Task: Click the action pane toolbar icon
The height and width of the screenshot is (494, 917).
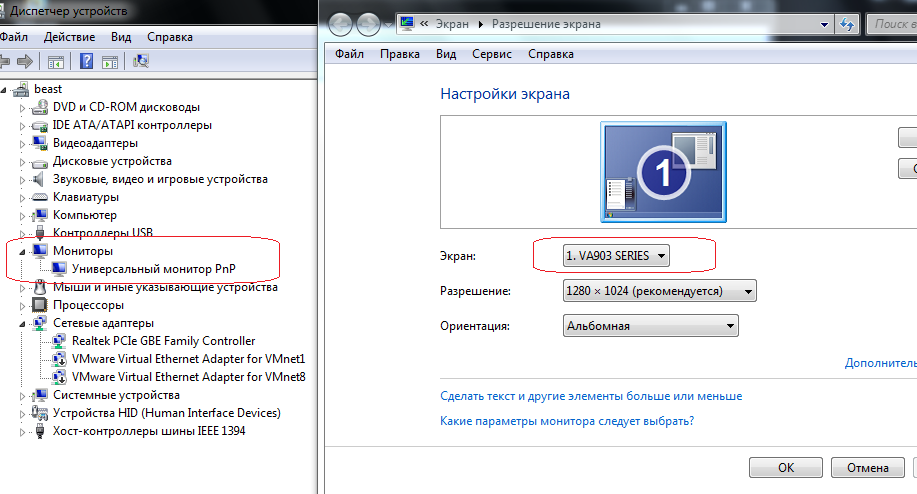Action: 110,61
